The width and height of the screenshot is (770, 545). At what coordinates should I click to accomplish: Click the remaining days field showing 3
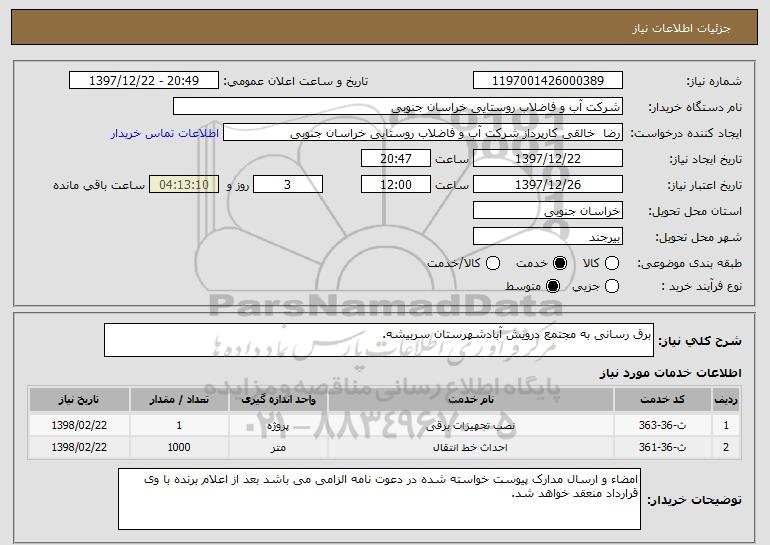[x=288, y=185]
